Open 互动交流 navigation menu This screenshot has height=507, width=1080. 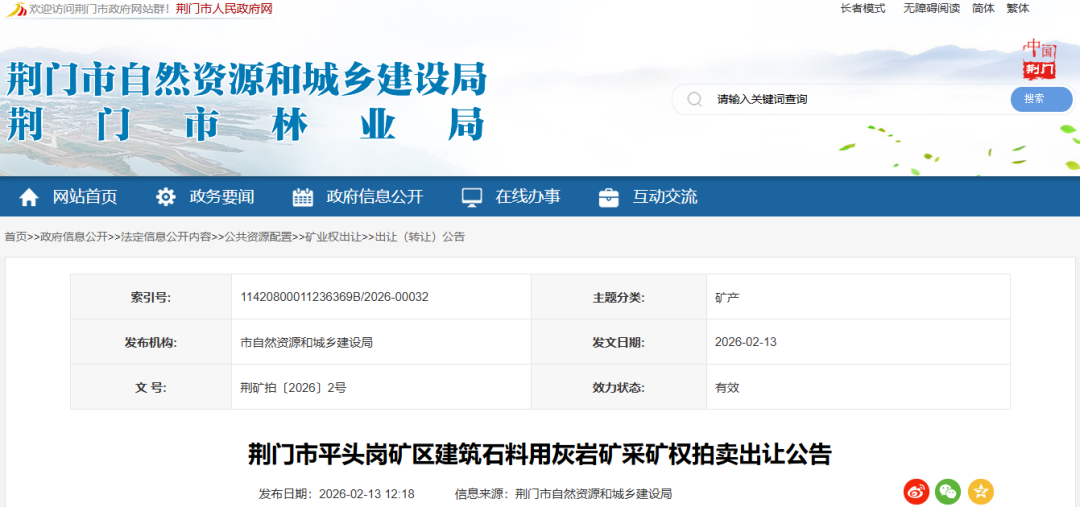664,197
